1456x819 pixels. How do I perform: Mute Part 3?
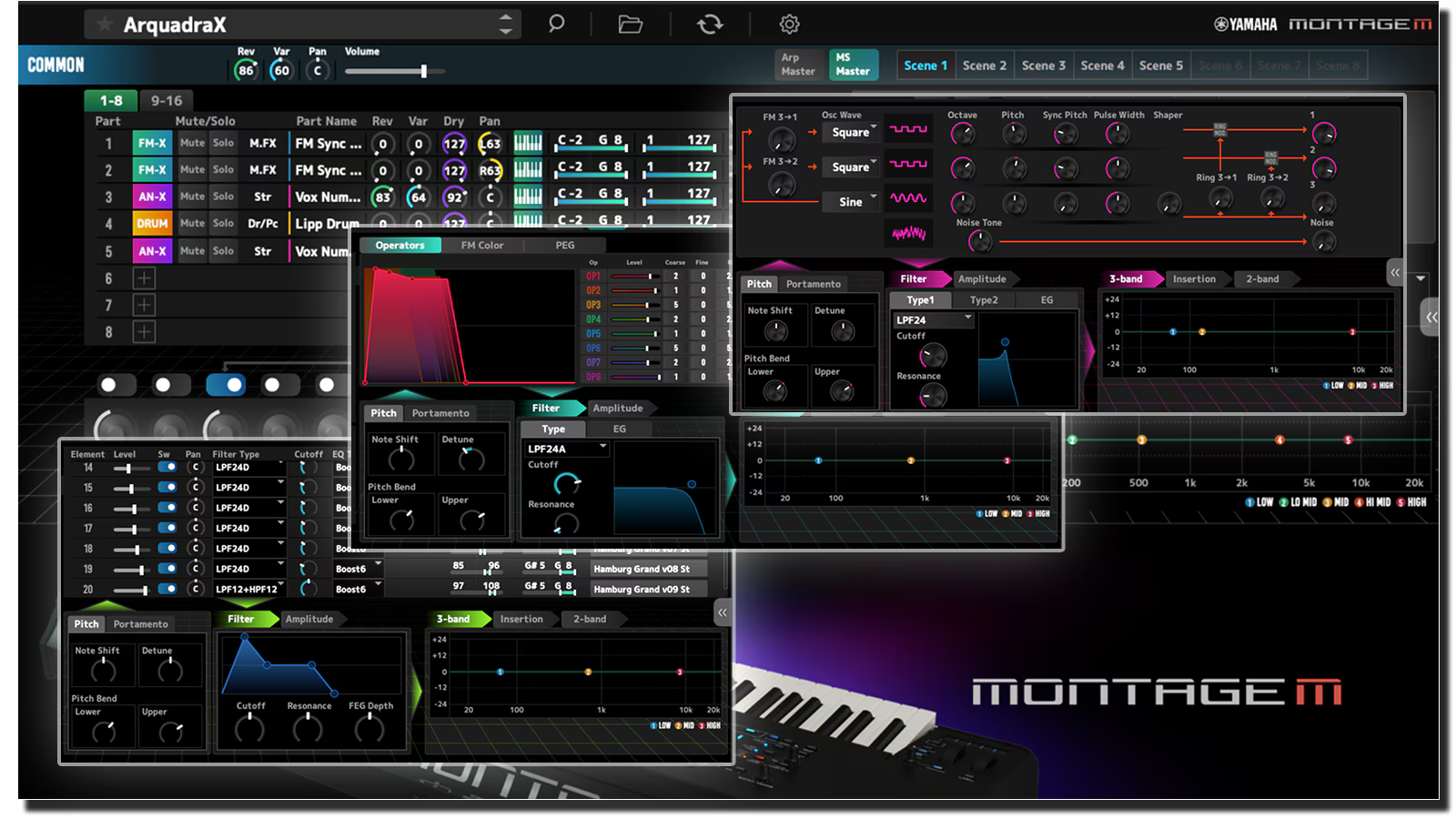(192, 196)
